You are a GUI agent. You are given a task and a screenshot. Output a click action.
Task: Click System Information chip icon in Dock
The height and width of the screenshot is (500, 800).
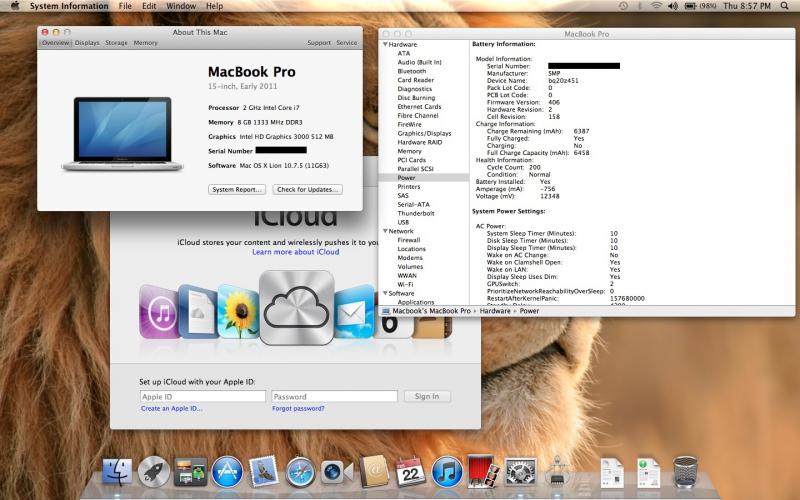click(557, 470)
